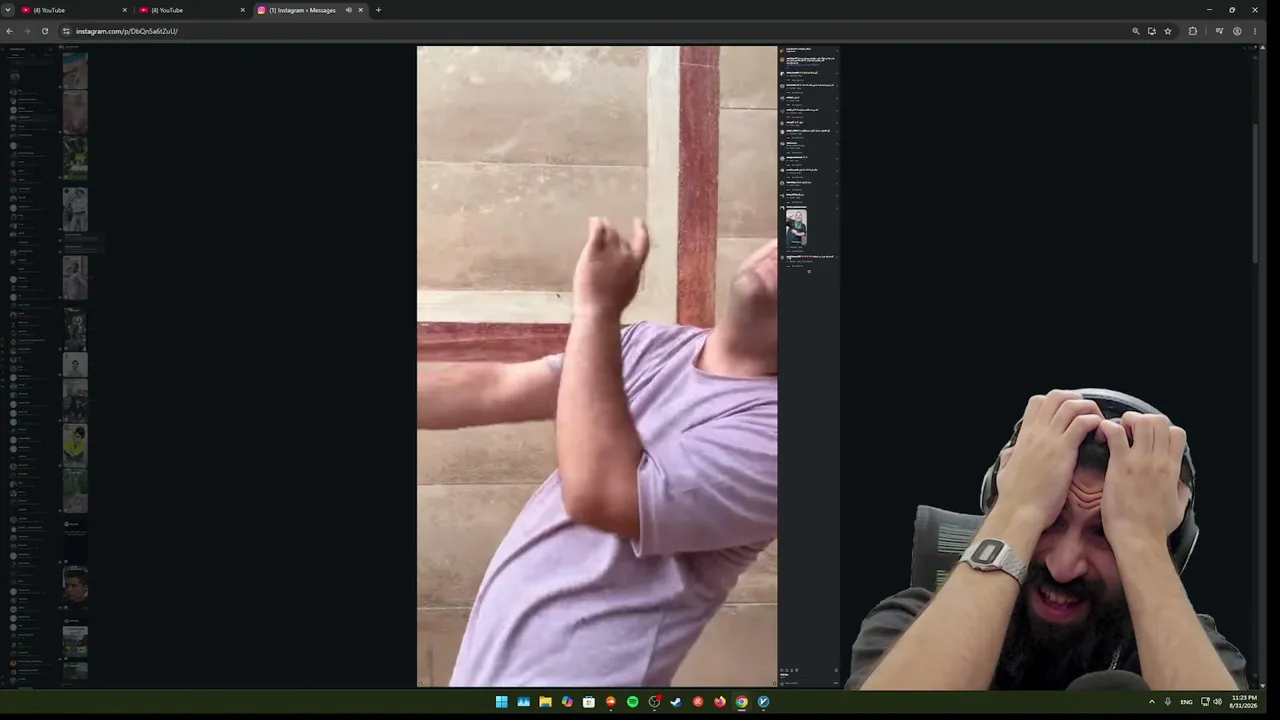Close the Instagram Messages tab

point(361,10)
